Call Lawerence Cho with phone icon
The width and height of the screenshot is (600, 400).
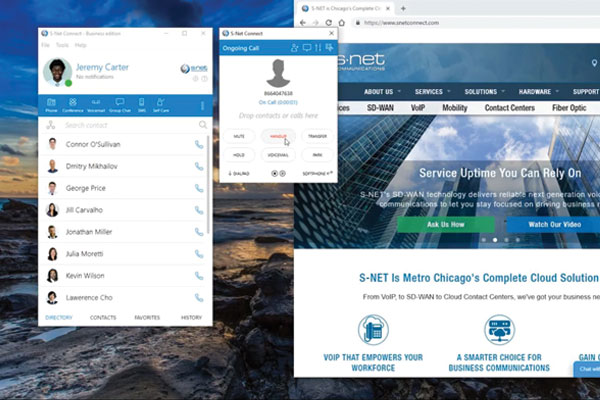click(199, 297)
